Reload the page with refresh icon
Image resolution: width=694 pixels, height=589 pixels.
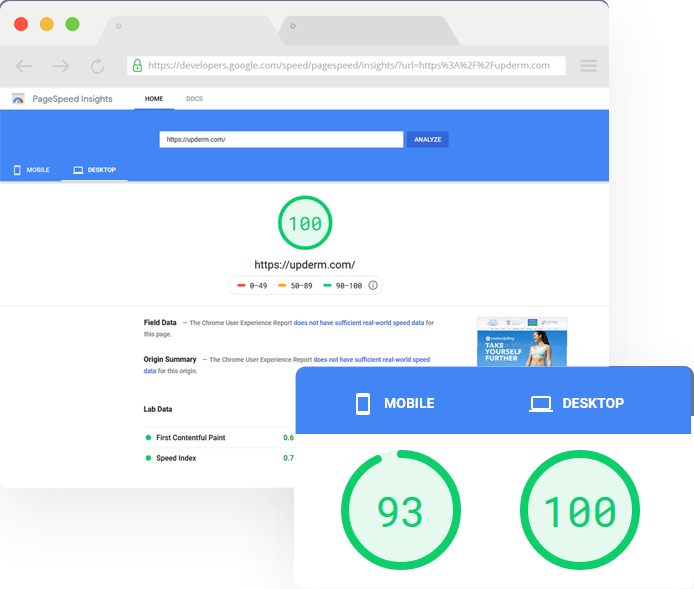click(x=97, y=66)
